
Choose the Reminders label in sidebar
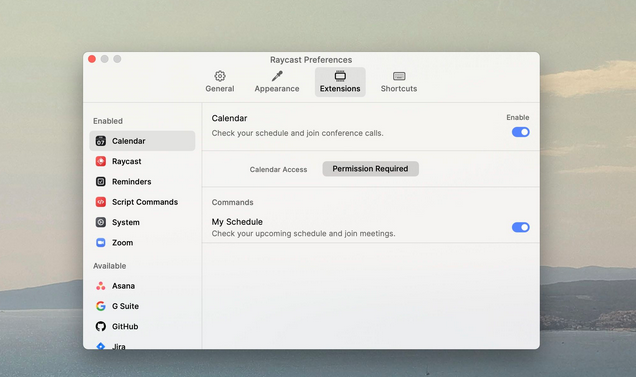[x=131, y=181]
